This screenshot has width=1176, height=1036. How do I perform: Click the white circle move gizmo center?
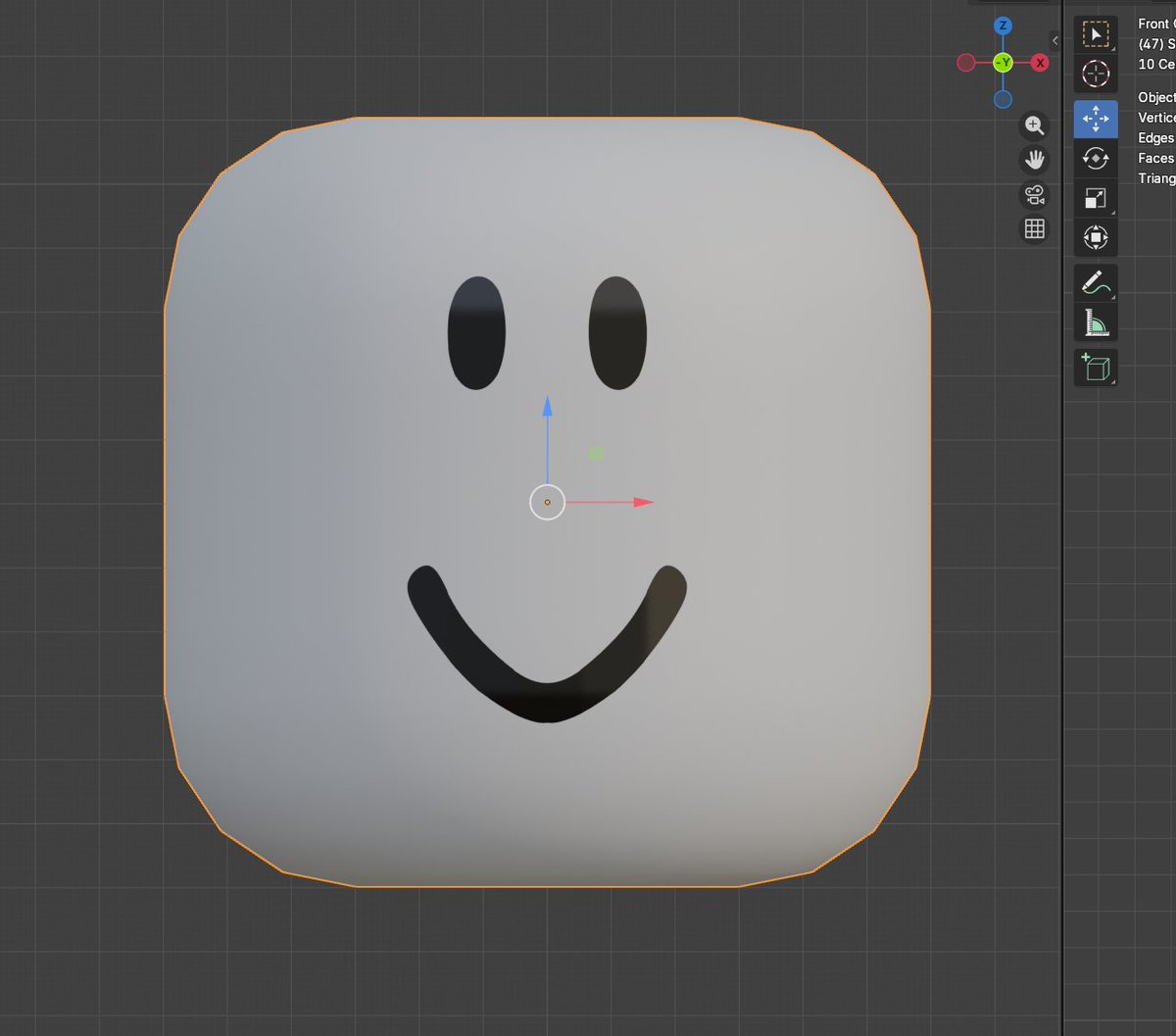[x=547, y=502]
